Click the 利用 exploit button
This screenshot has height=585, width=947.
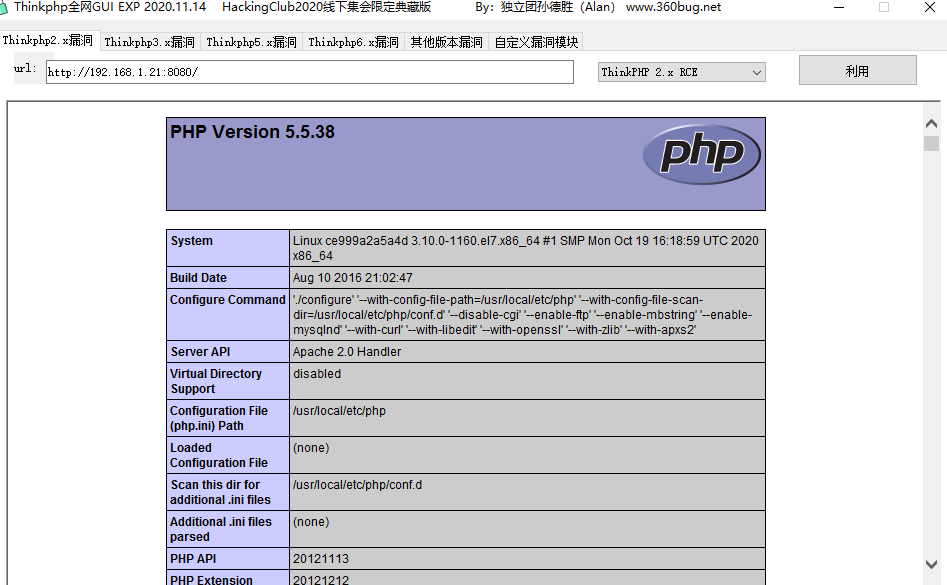click(x=858, y=71)
